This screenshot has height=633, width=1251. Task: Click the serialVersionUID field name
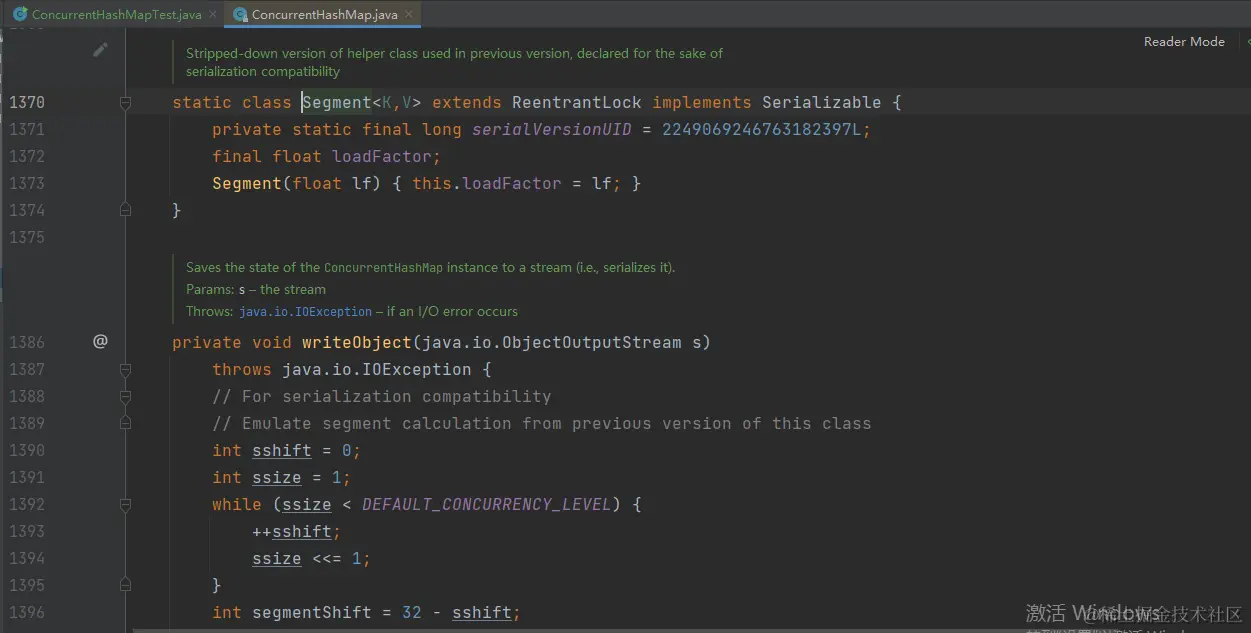pos(552,129)
